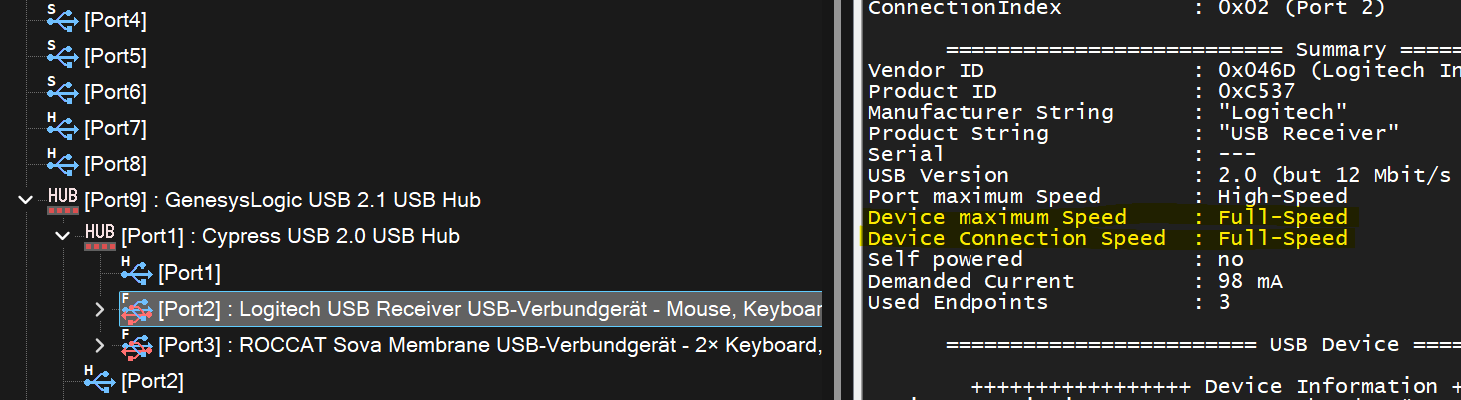
Task: Click the USB icon beside Port8
Action: point(62,163)
